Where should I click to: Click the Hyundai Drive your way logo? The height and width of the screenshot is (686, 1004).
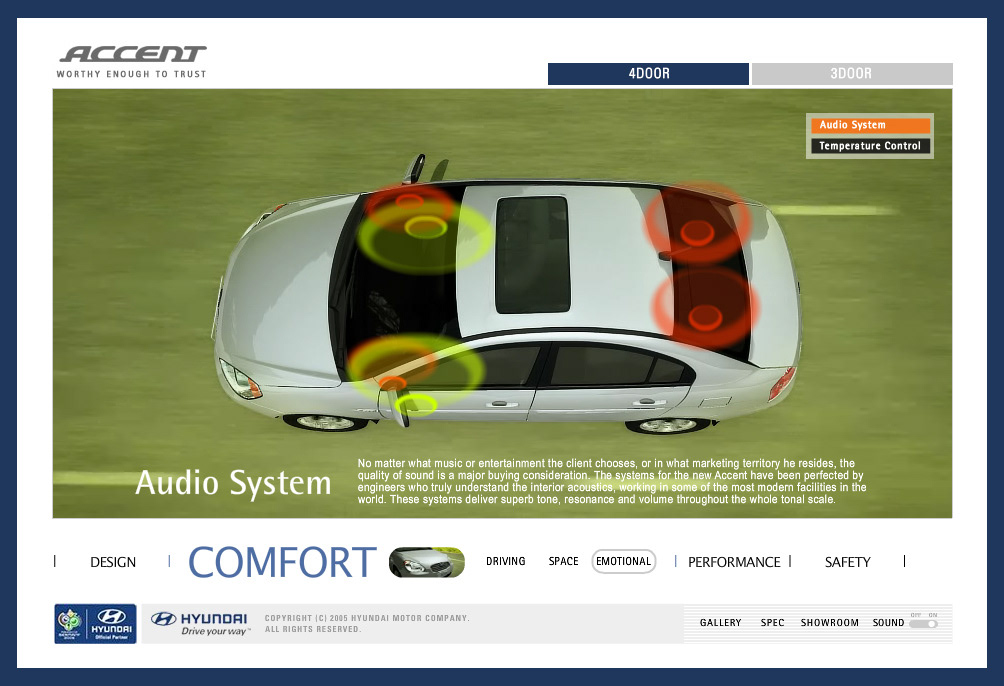200,624
